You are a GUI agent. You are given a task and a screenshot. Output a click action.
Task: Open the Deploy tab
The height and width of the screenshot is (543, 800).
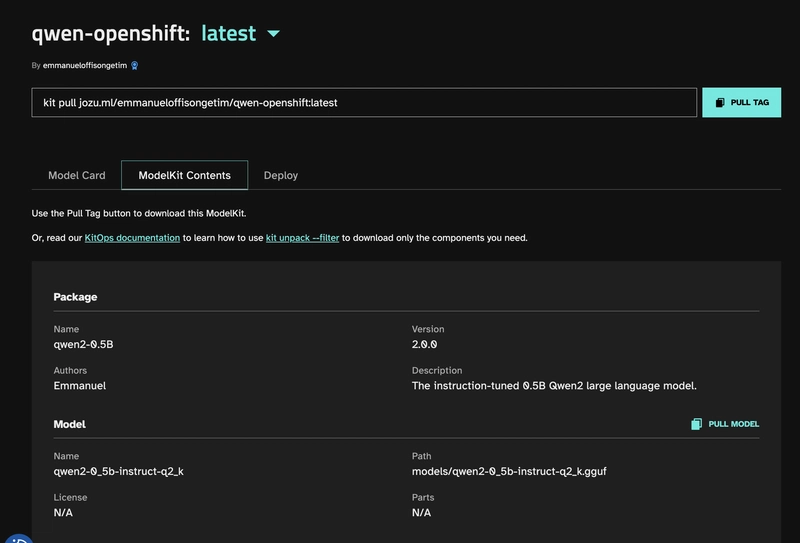click(281, 175)
